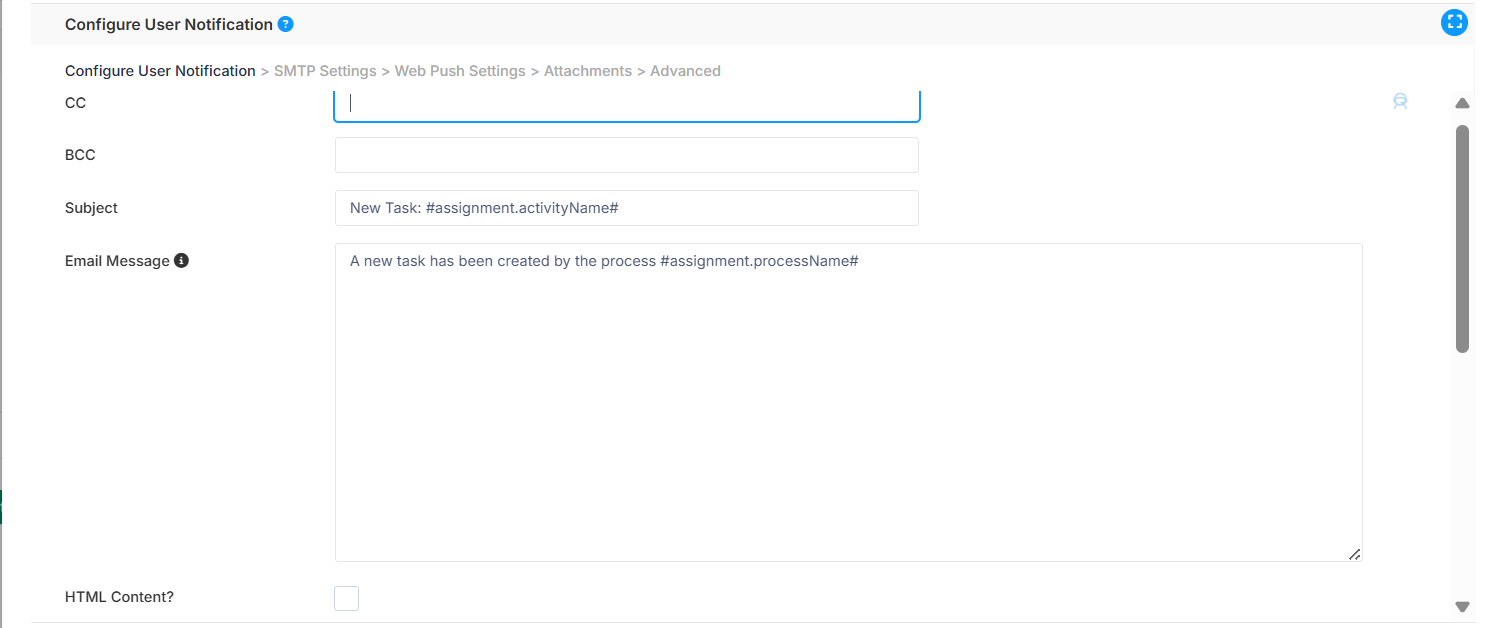The width and height of the screenshot is (1503, 628).
Task: Enable the HTML Content checkbox
Action: pyautogui.click(x=346, y=598)
